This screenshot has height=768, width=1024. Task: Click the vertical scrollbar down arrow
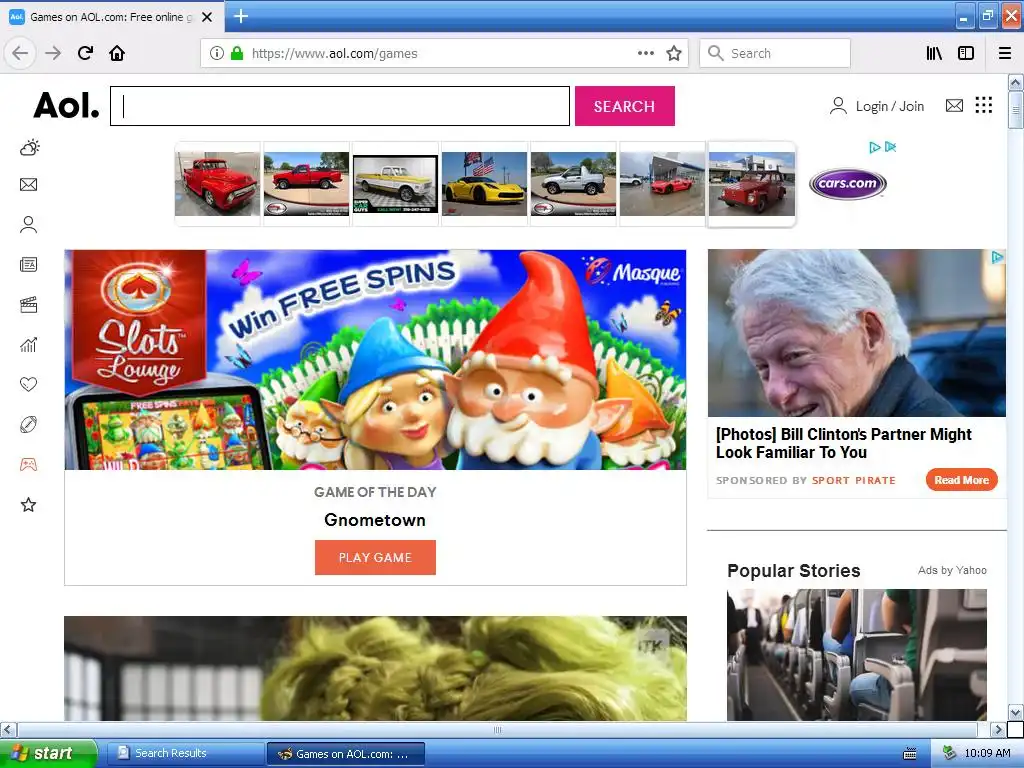point(1015,712)
